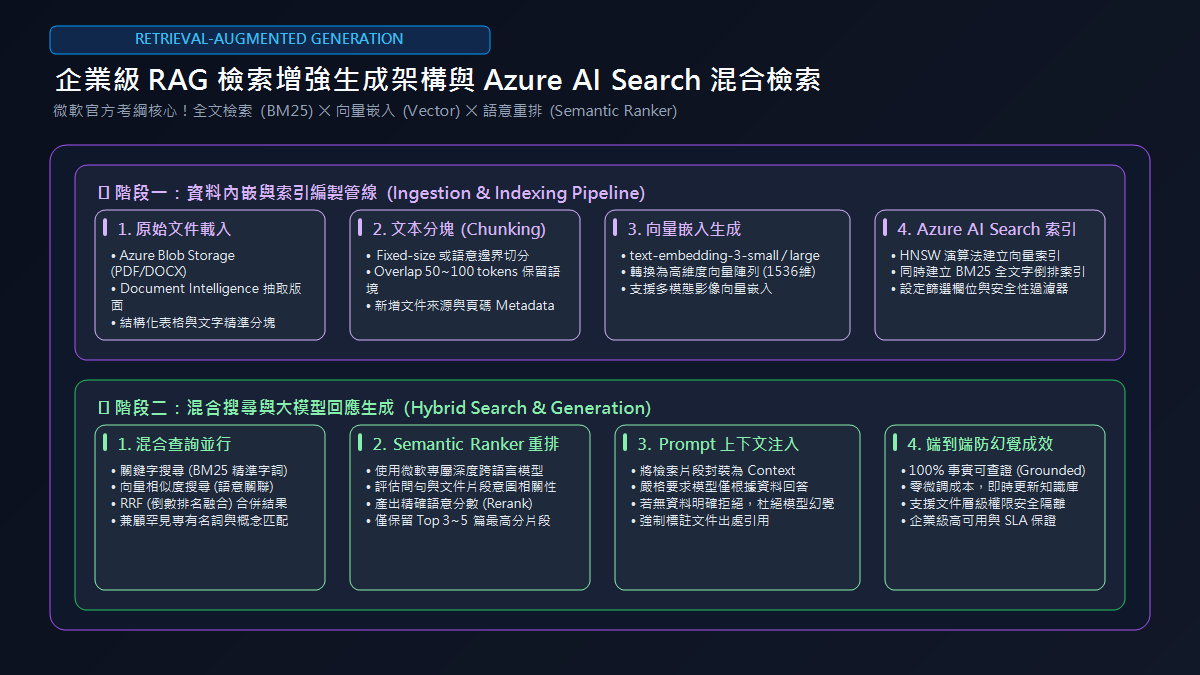Click the bullet "Fixed-size 或語意邊界切分"

(447, 255)
